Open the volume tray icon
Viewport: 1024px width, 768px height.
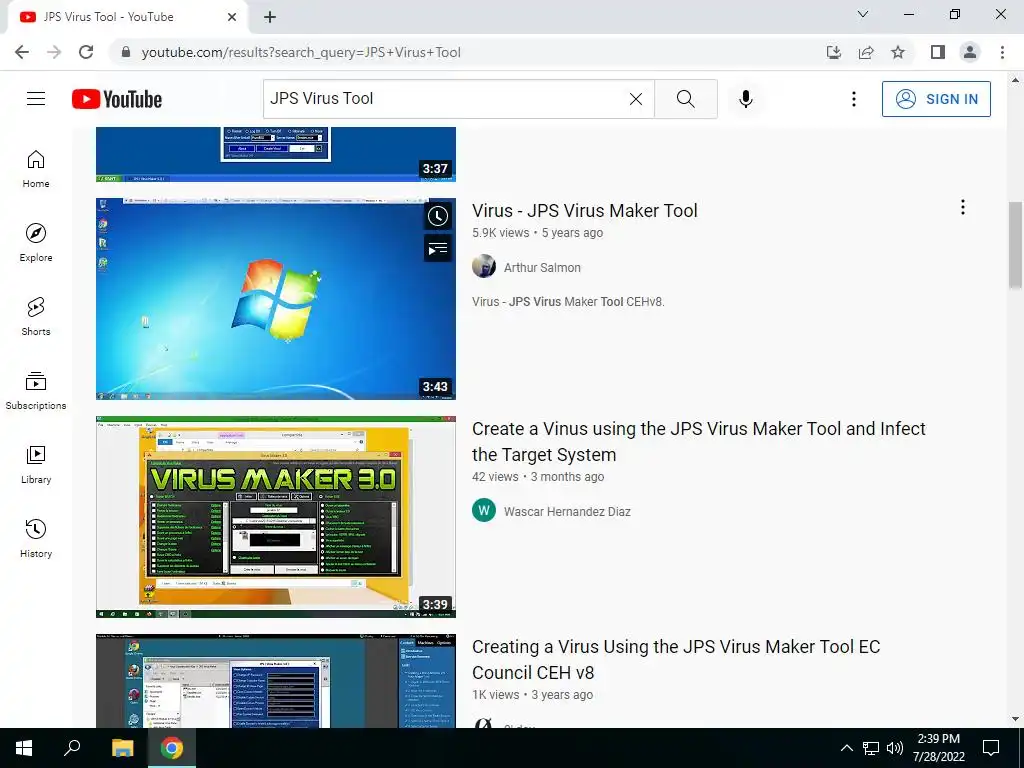[895, 748]
